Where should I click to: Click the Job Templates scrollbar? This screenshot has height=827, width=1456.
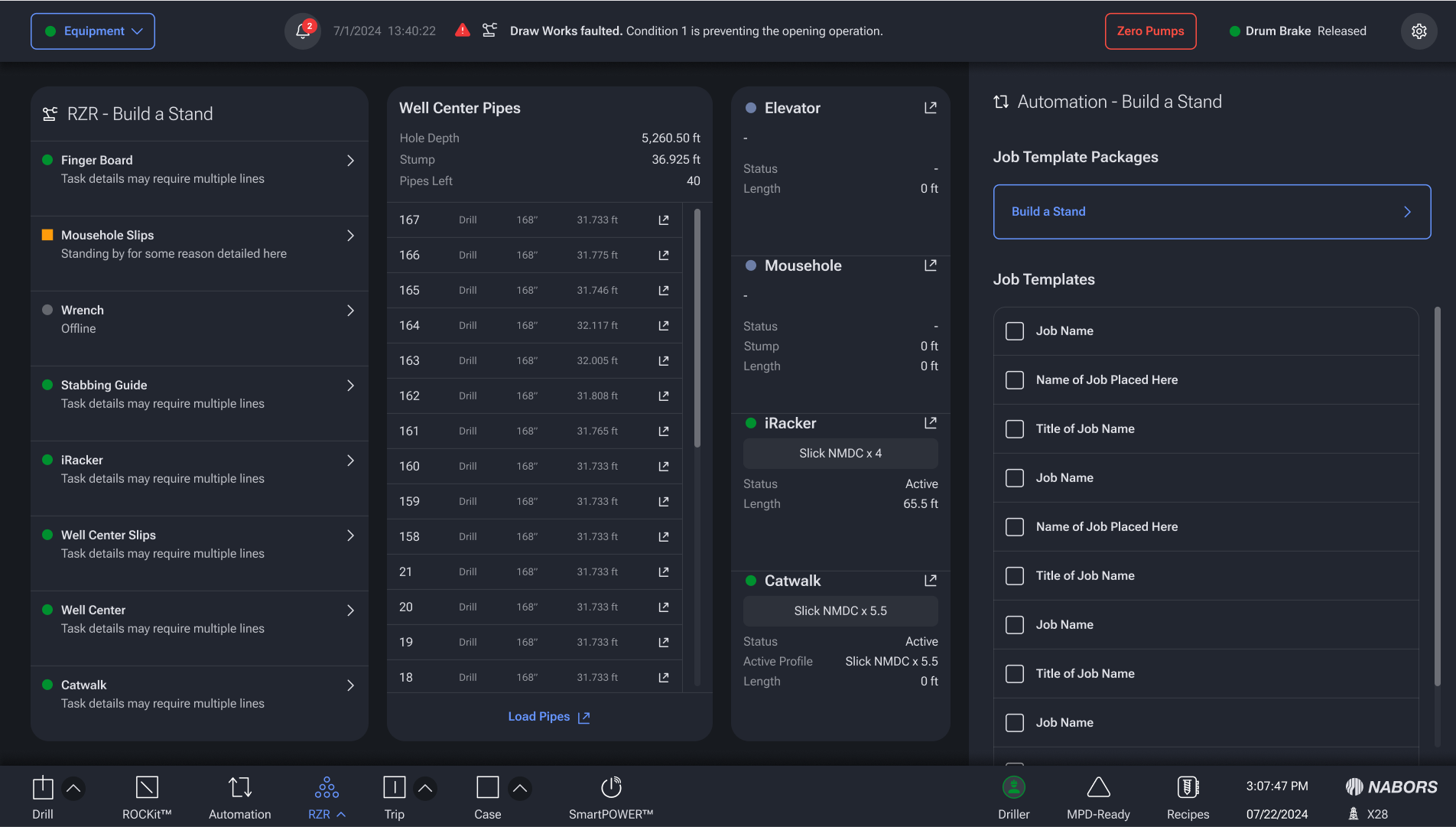pyautogui.click(x=1438, y=497)
